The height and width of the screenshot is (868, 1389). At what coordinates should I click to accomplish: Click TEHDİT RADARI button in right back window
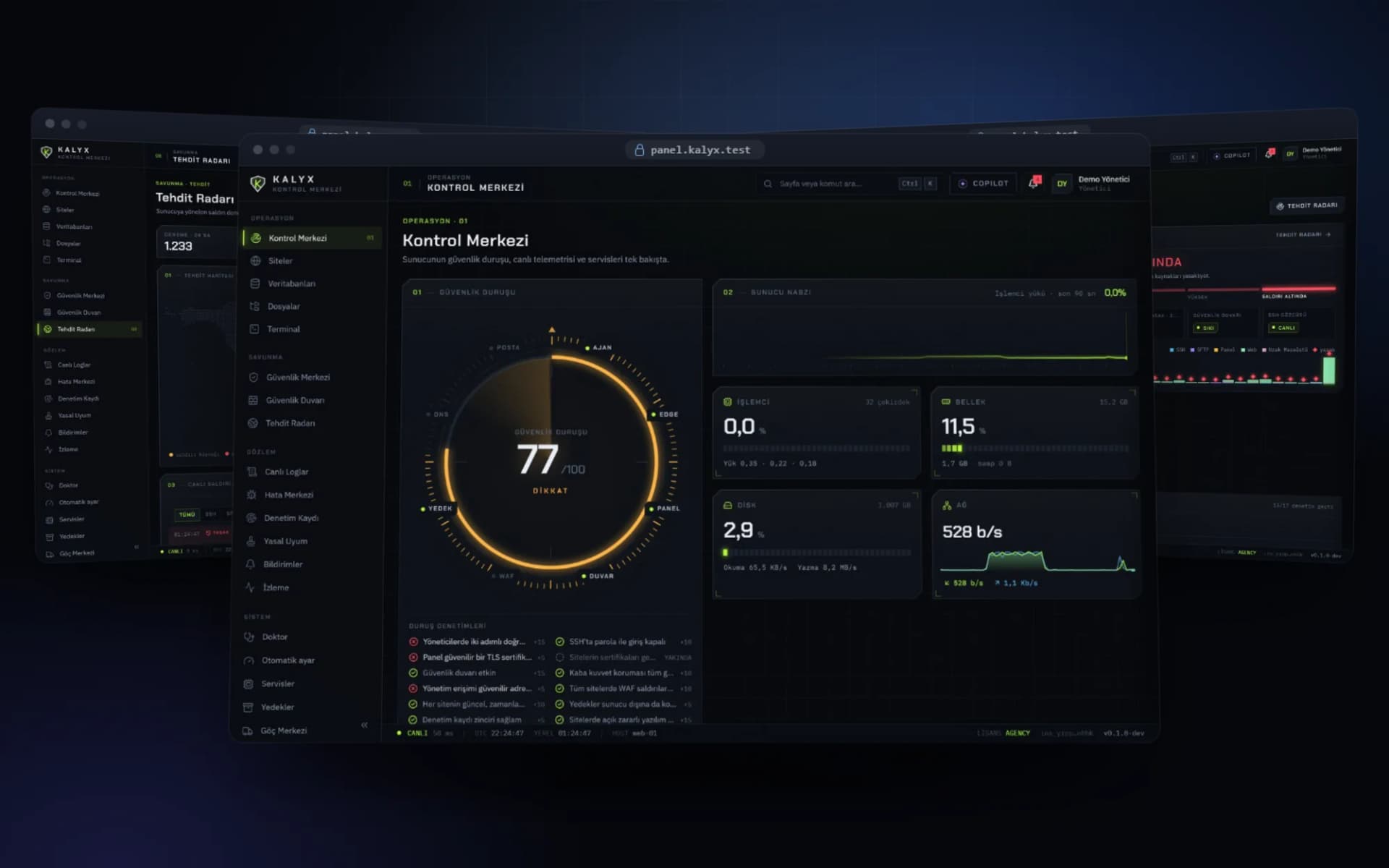pos(1307,206)
